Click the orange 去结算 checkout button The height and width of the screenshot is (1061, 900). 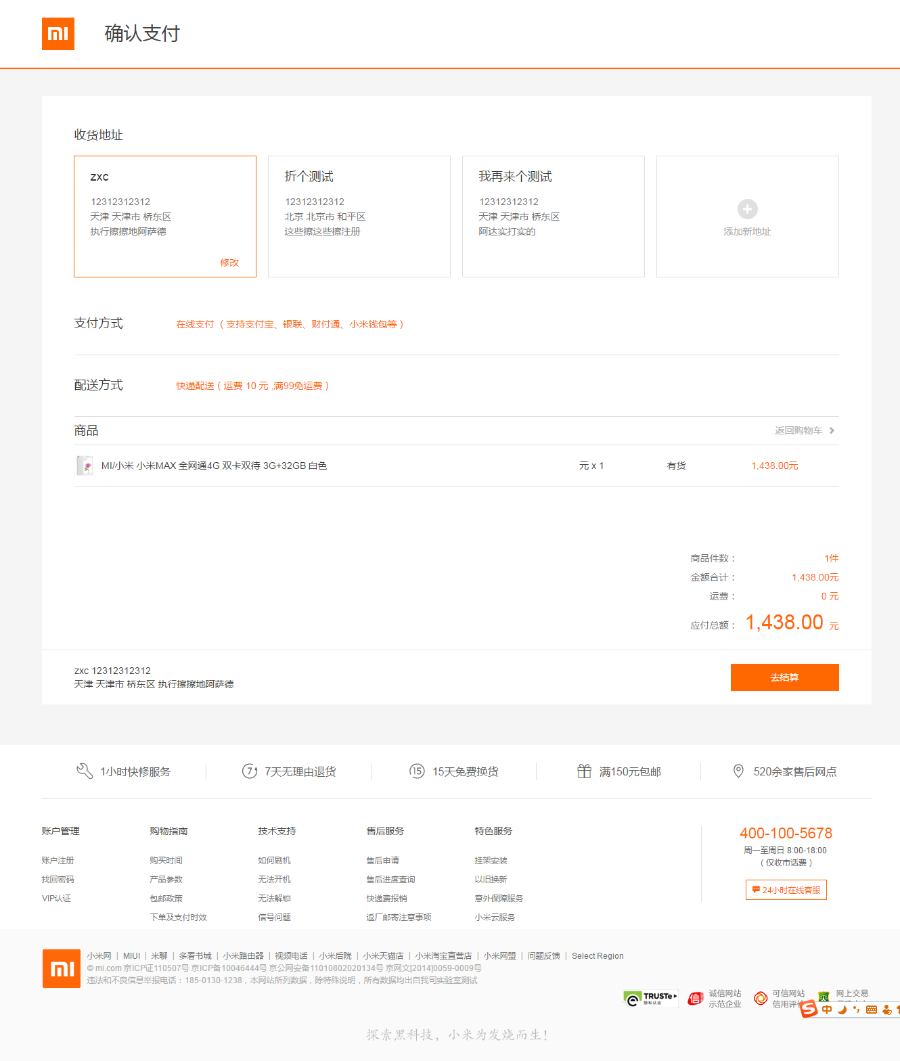pyautogui.click(x=785, y=677)
